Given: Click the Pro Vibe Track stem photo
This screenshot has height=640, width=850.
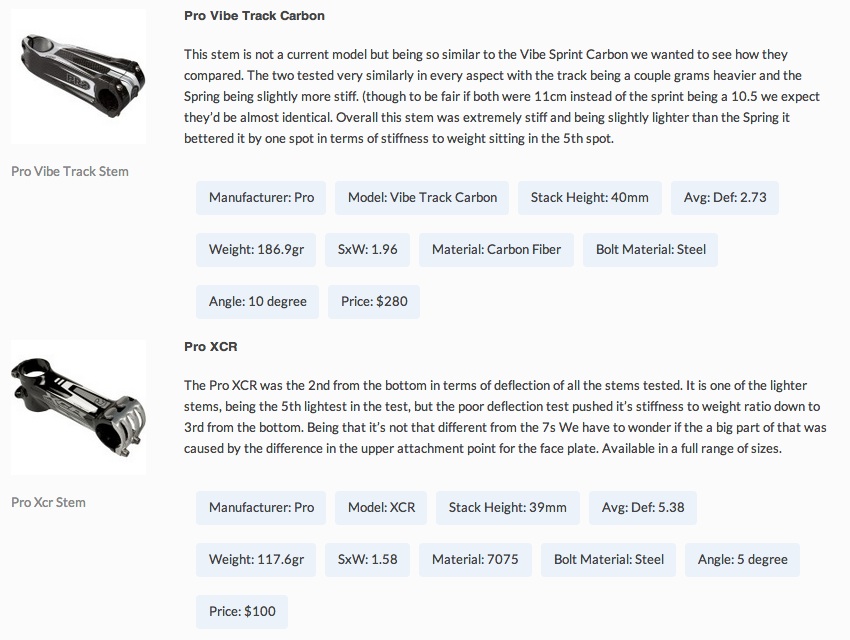Looking at the screenshot, I should point(78,76).
